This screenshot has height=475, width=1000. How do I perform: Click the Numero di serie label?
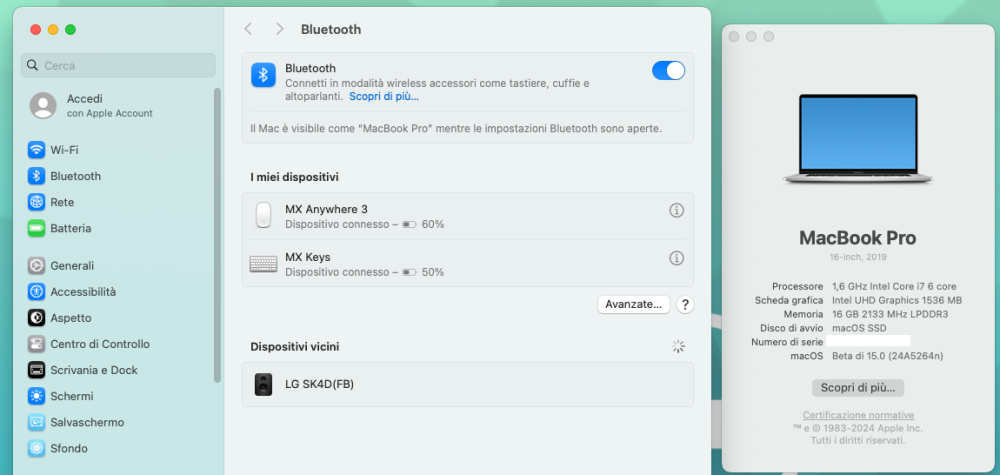click(787, 342)
